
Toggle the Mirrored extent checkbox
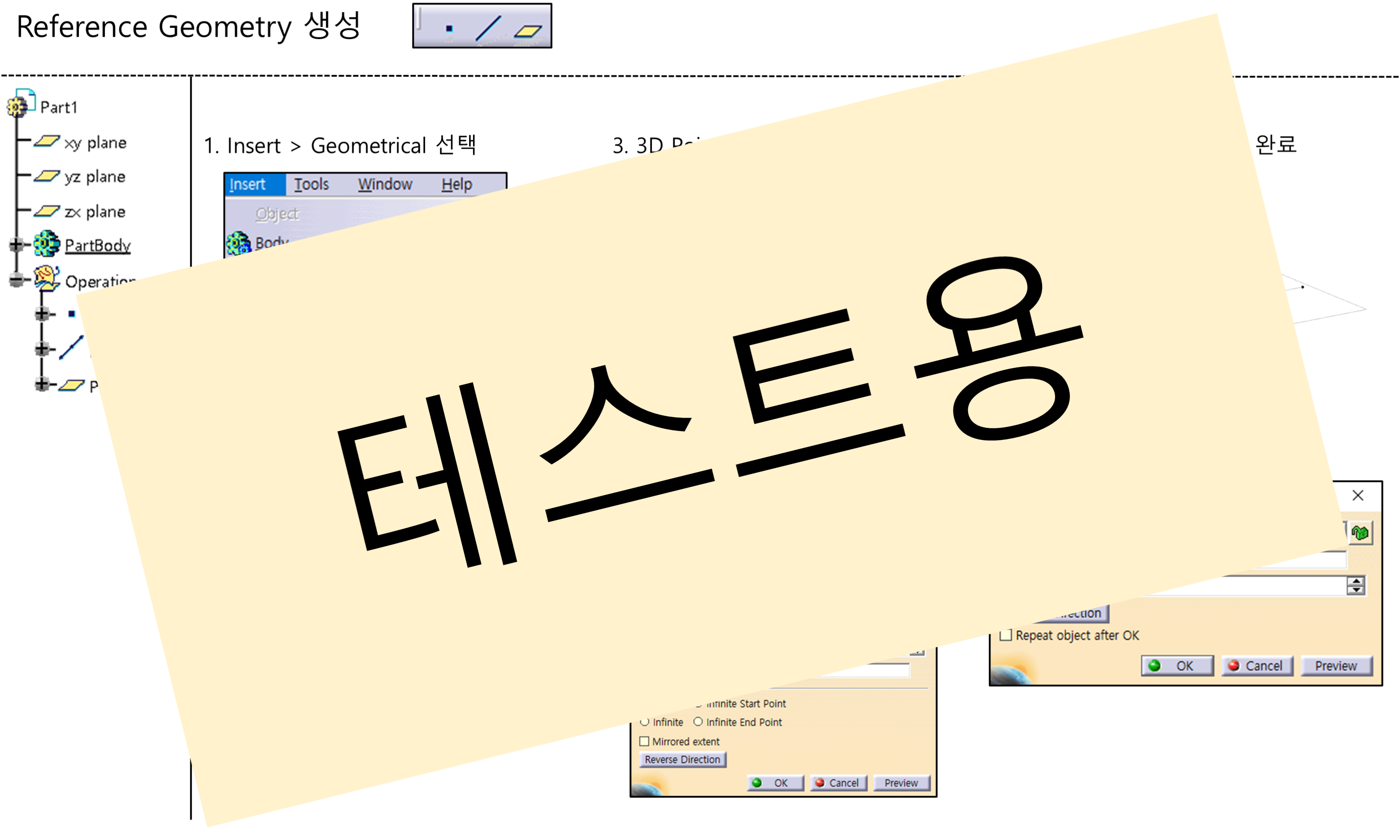tap(644, 741)
